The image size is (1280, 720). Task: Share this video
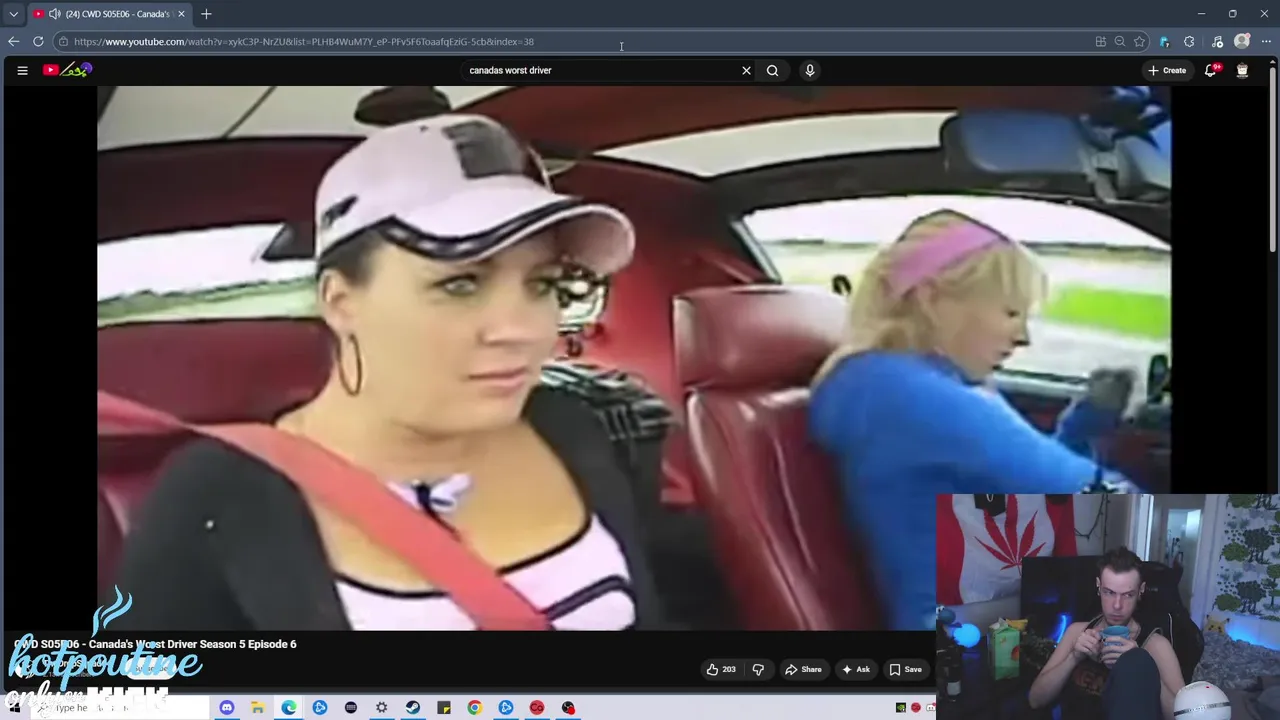[x=804, y=669]
